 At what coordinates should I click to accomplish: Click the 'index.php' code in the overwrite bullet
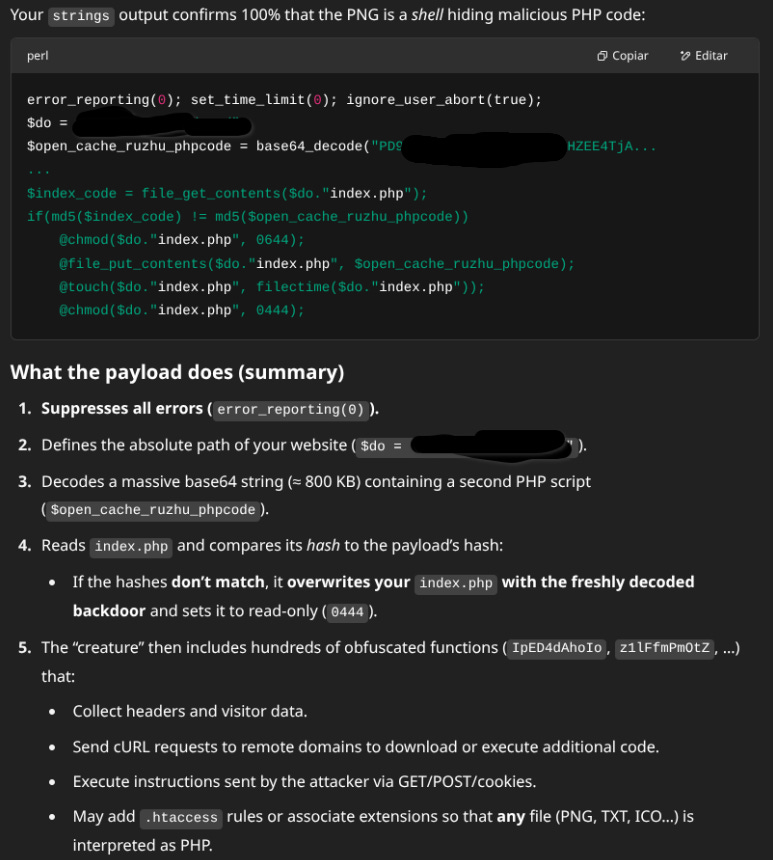[x=456, y=583]
